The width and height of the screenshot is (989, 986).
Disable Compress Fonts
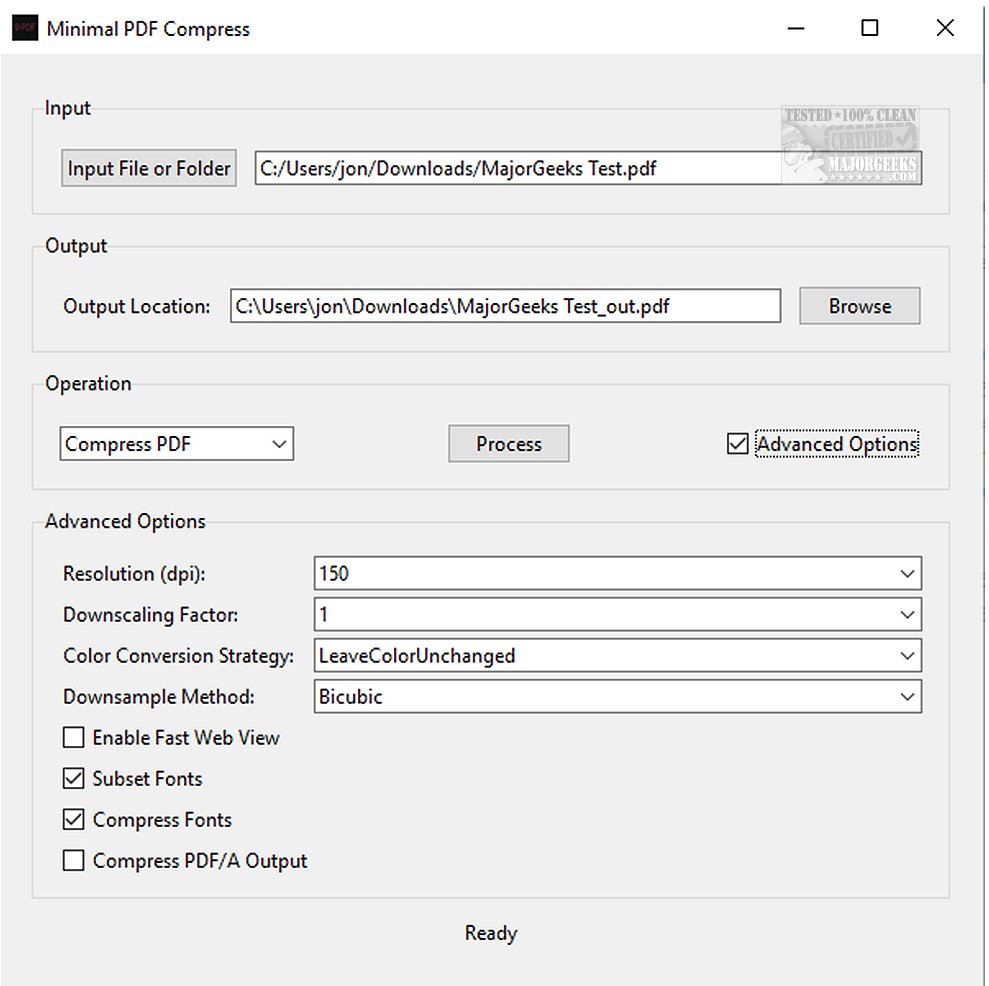[74, 819]
